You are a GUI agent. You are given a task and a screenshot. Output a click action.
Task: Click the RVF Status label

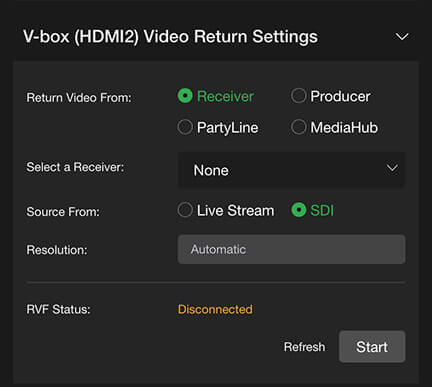click(58, 309)
